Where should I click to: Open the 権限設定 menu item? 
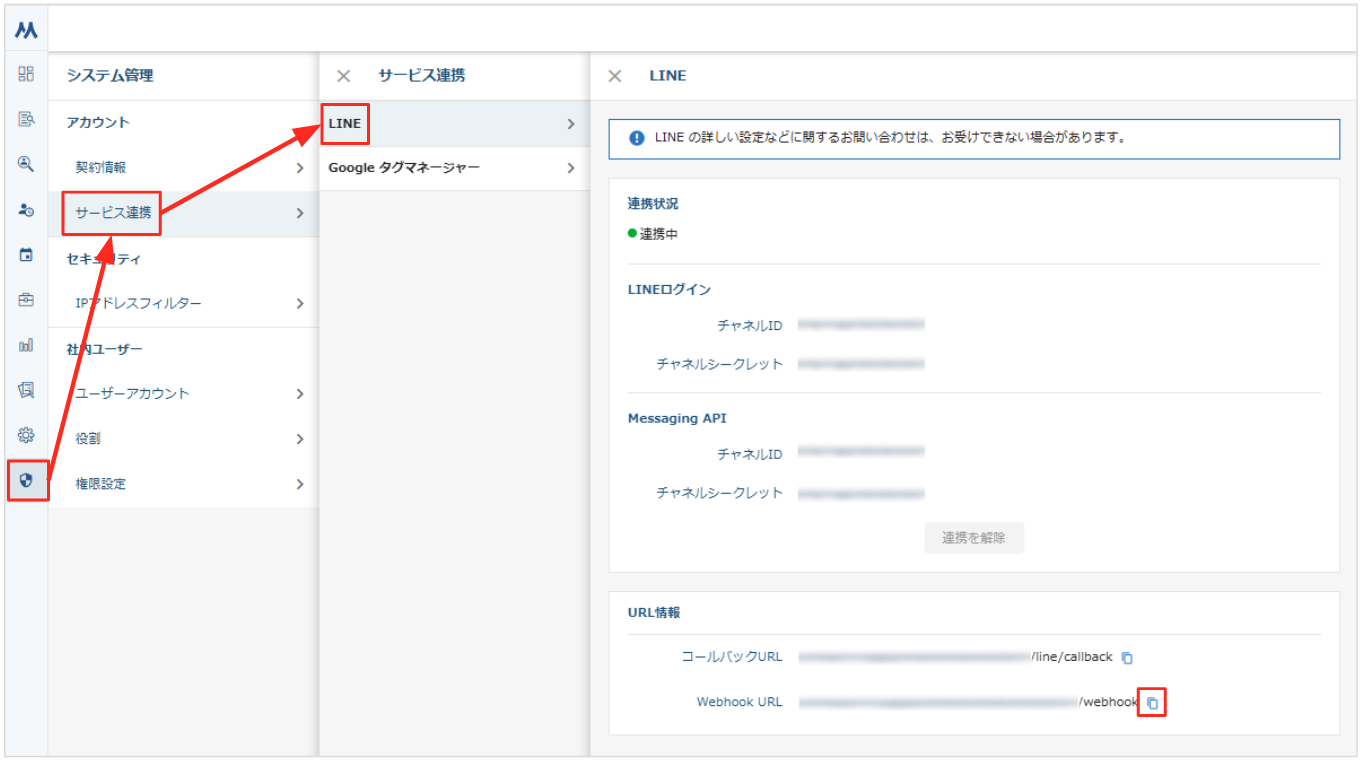[184, 484]
